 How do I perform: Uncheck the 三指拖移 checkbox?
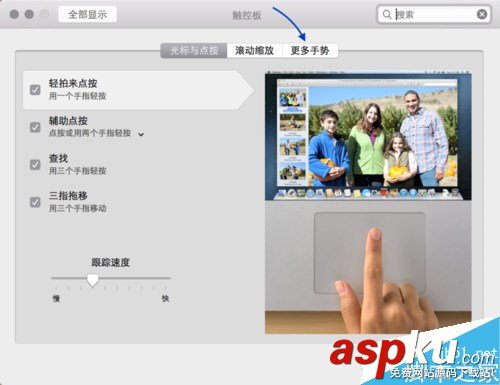[35, 202]
